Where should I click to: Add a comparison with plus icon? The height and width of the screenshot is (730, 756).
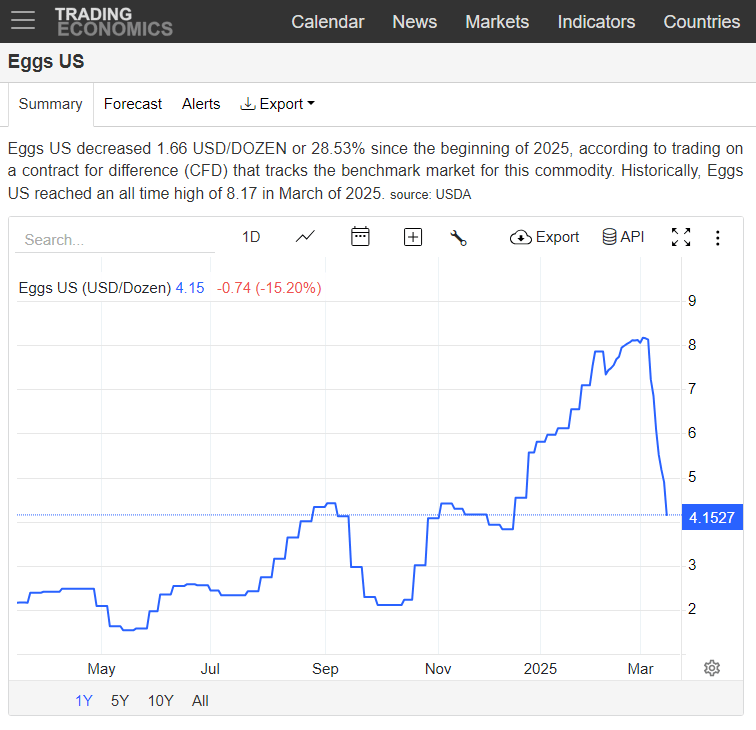413,237
